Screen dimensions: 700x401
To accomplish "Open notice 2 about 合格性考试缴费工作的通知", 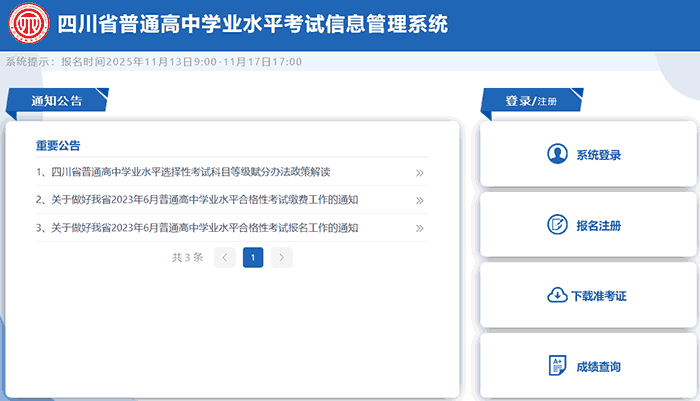I will pyautogui.click(x=197, y=200).
